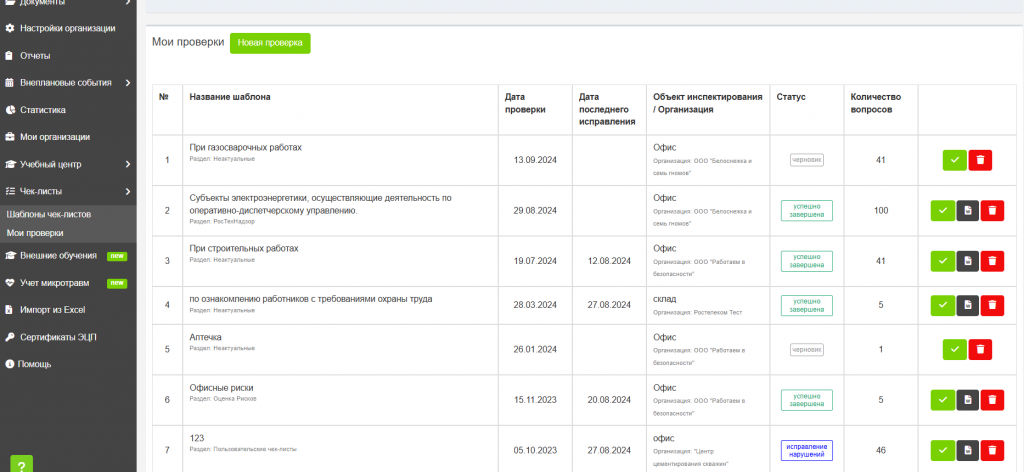Click trash icon for При строительных работах
The image size is (1024, 472).
(992, 261)
